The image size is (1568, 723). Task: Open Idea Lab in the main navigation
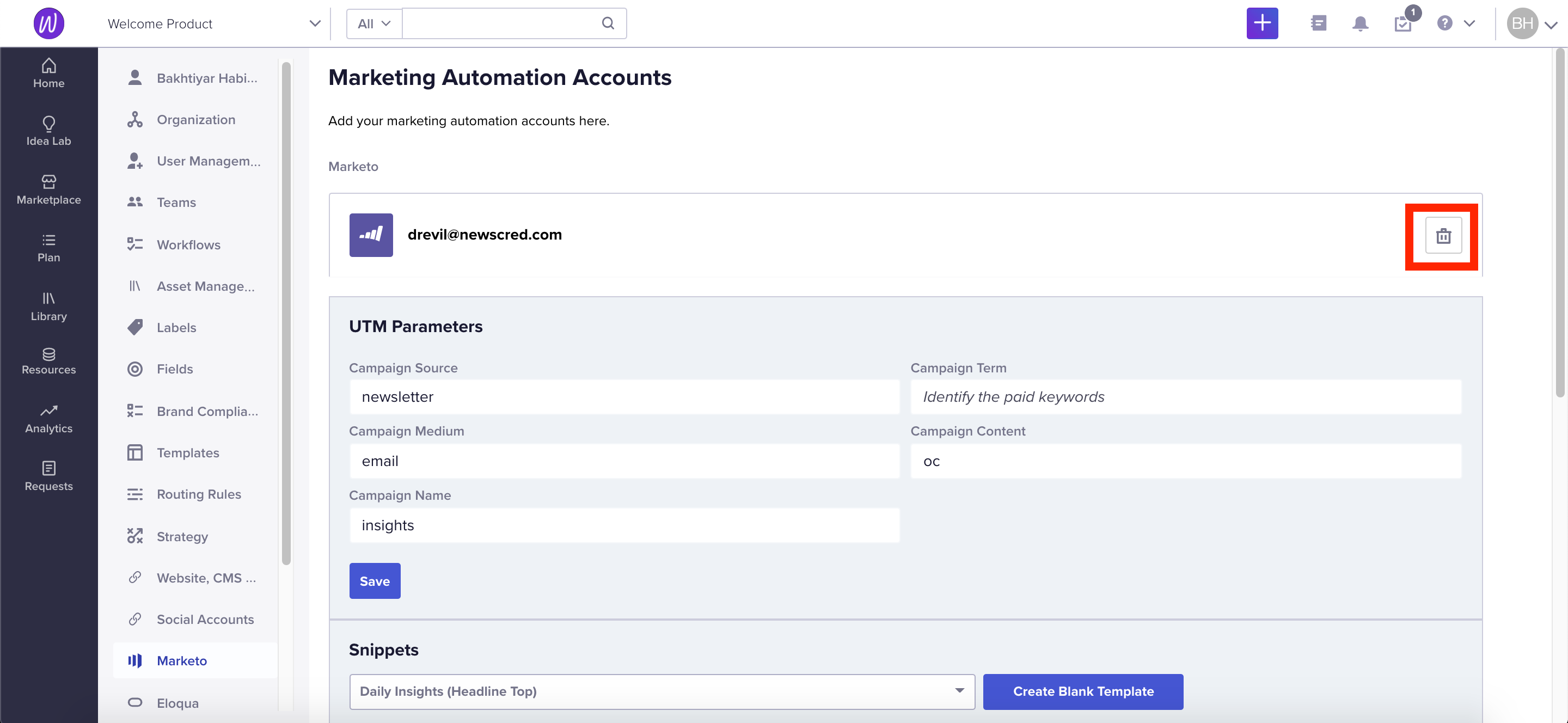pyautogui.click(x=48, y=131)
